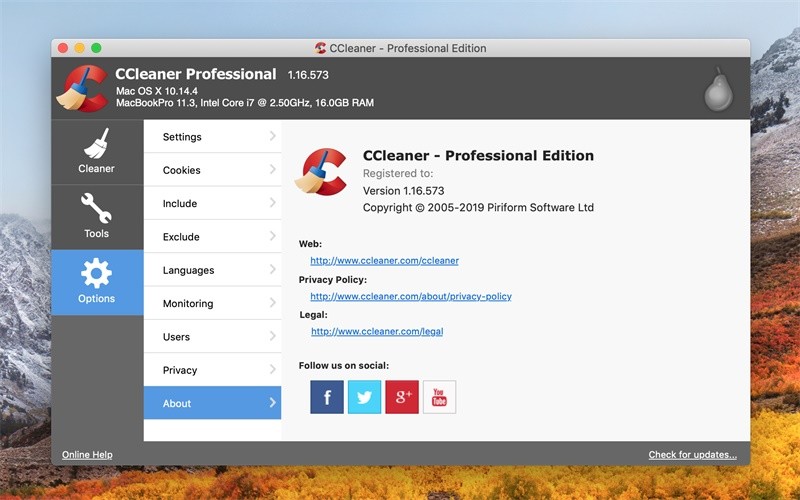The height and width of the screenshot is (500, 800).
Task: Open the Exclude options page
Action: click(x=212, y=237)
